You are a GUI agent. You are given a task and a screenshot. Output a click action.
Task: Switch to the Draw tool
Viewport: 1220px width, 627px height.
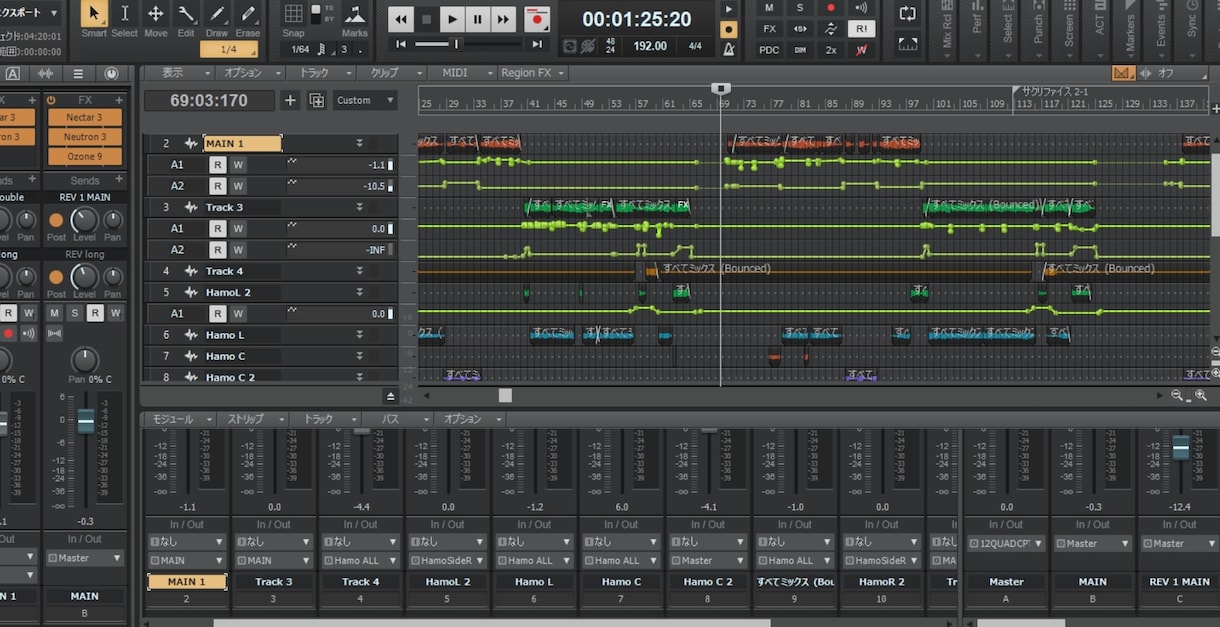[x=217, y=14]
